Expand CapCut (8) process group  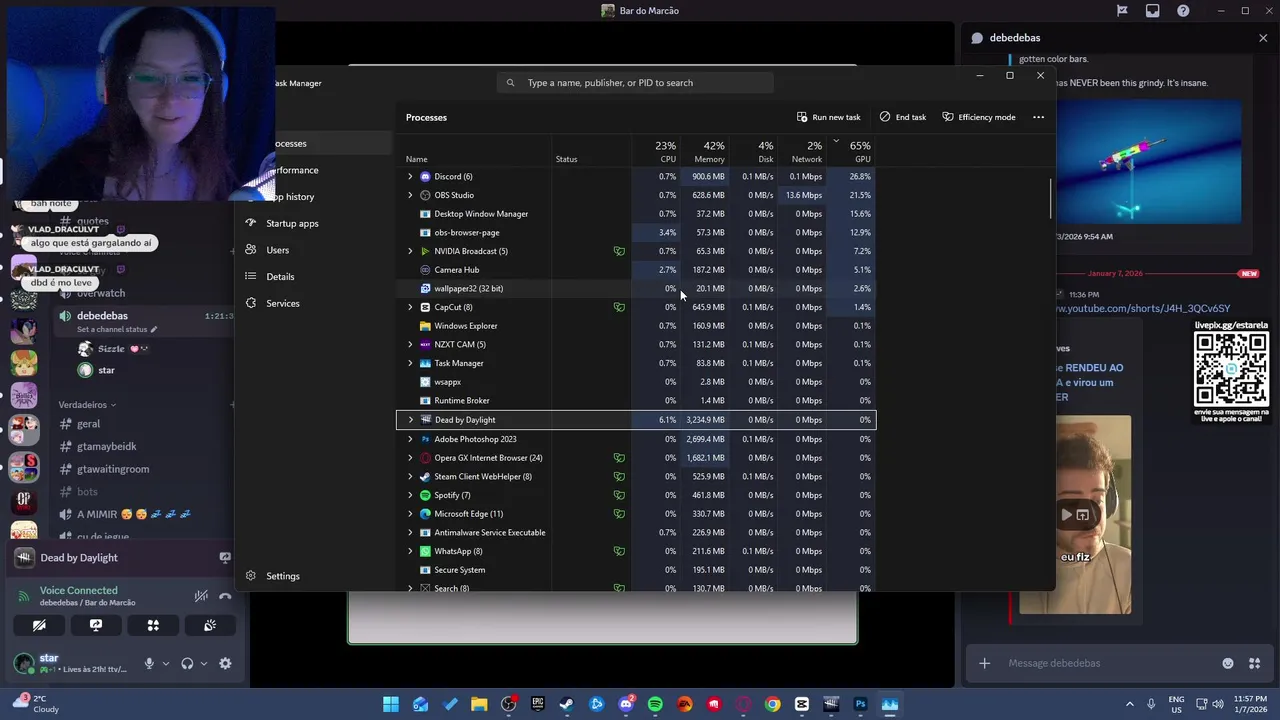tap(410, 307)
